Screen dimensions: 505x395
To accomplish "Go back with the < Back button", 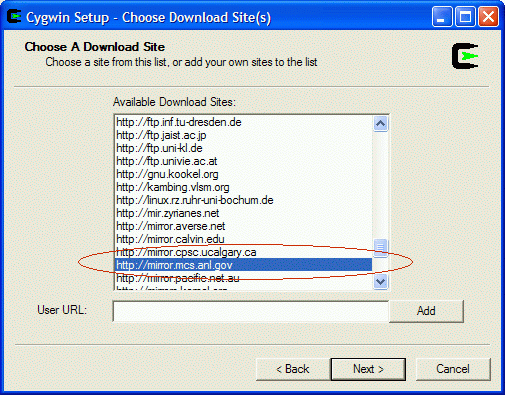I will [293, 369].
